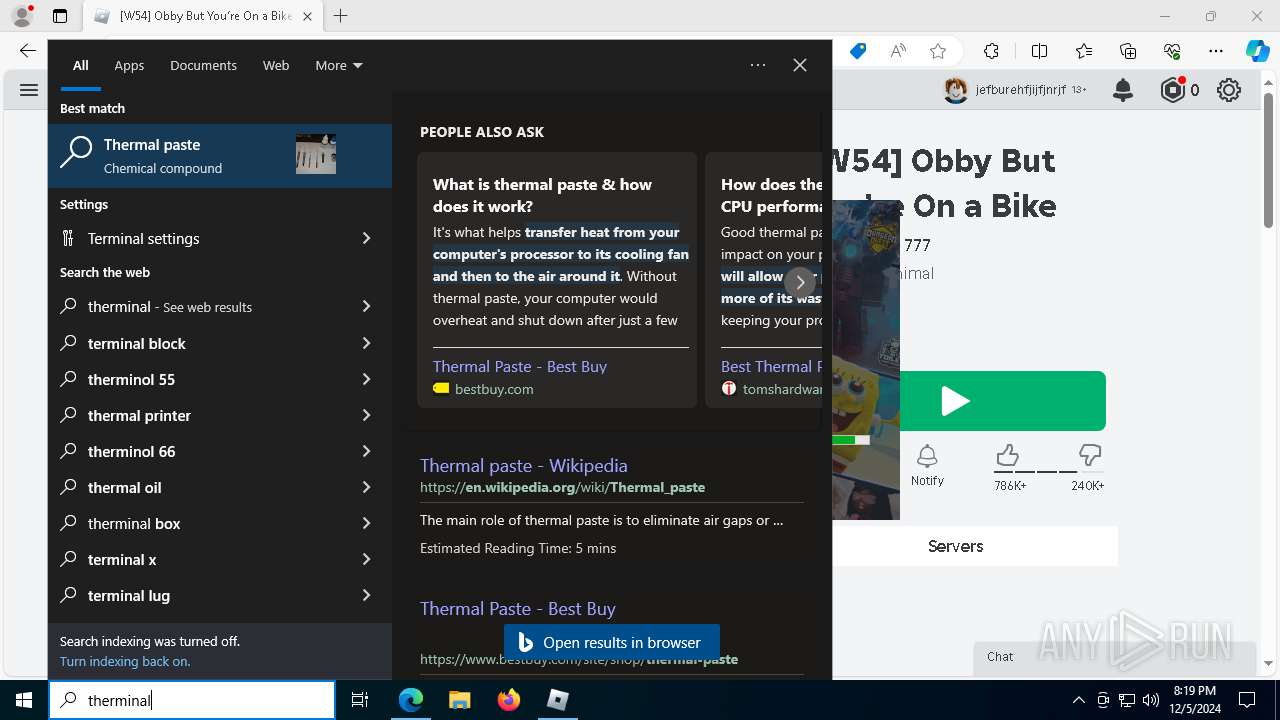This screenshot has width=1280, height=720.
Task: Click the browser essentials heart icon
Action: coord(1173,51)
